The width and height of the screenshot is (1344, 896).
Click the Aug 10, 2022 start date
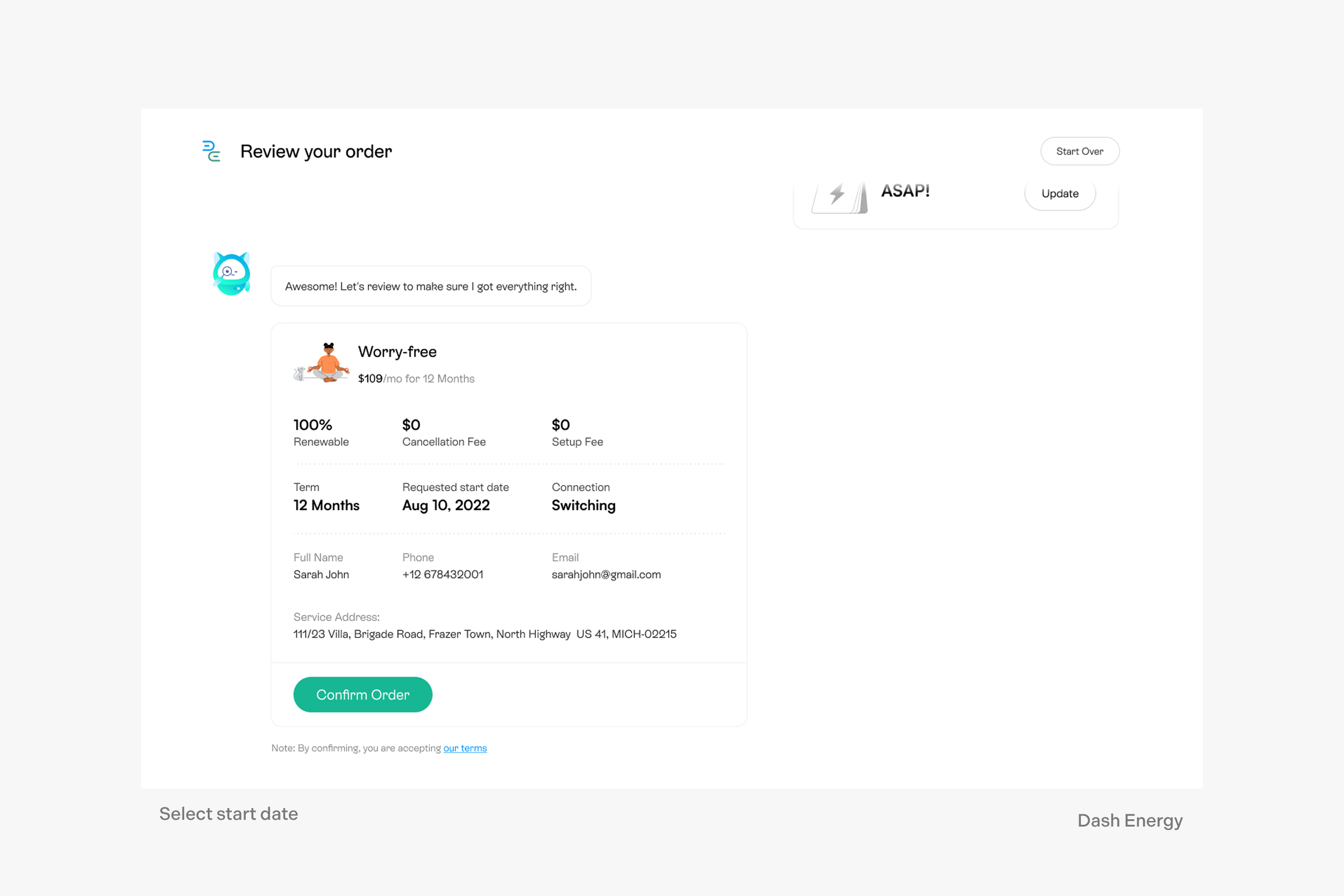coord(446,505)
